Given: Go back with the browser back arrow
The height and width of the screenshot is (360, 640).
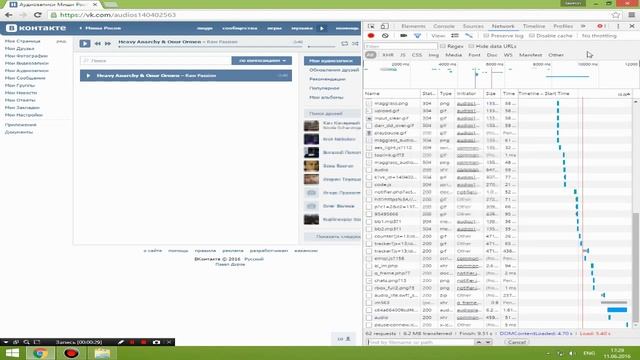Looking at the screenshot, I should pos(9,15).
